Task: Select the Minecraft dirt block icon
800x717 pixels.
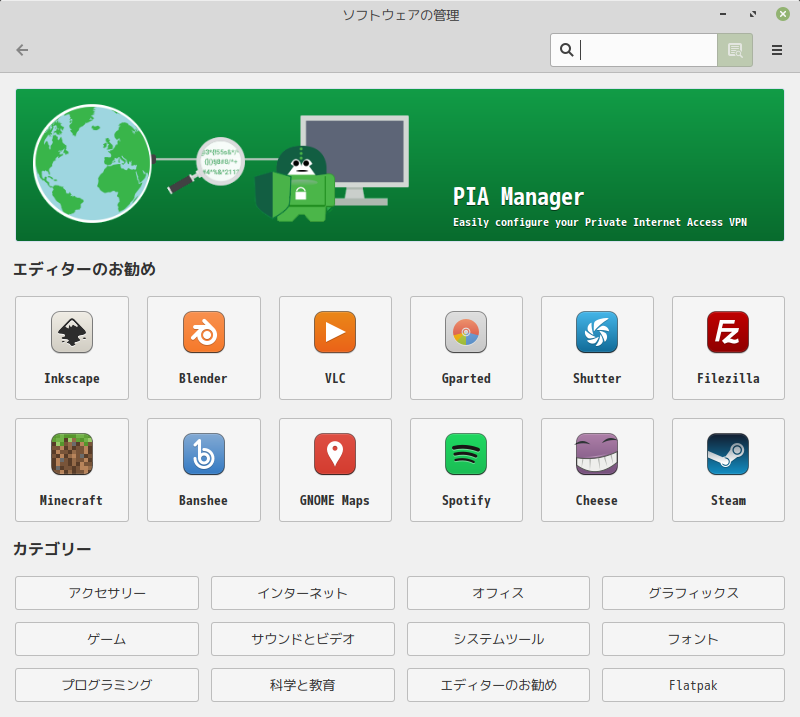Action: pos(72,454)
